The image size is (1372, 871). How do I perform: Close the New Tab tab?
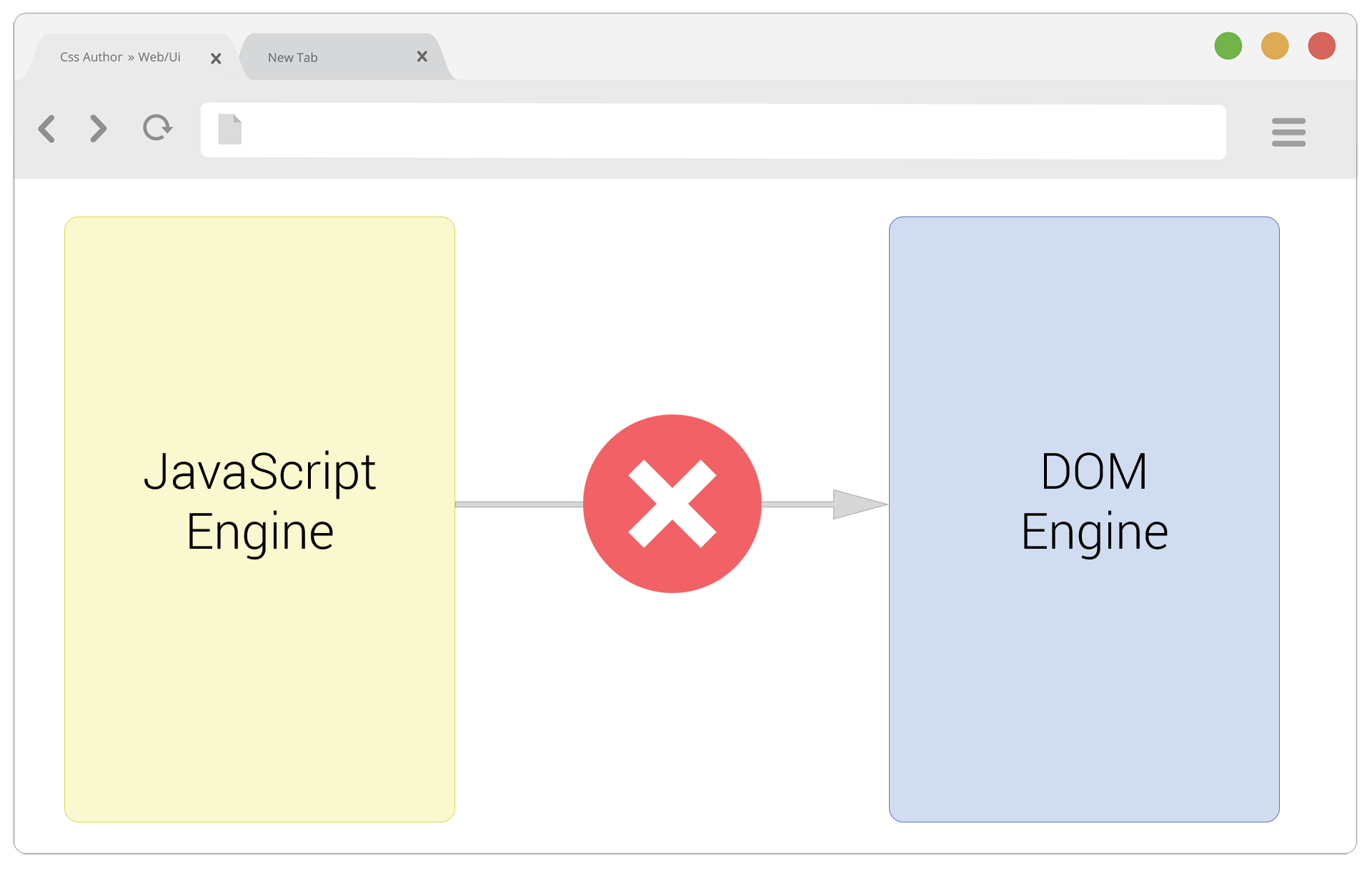tap(422, 56)
